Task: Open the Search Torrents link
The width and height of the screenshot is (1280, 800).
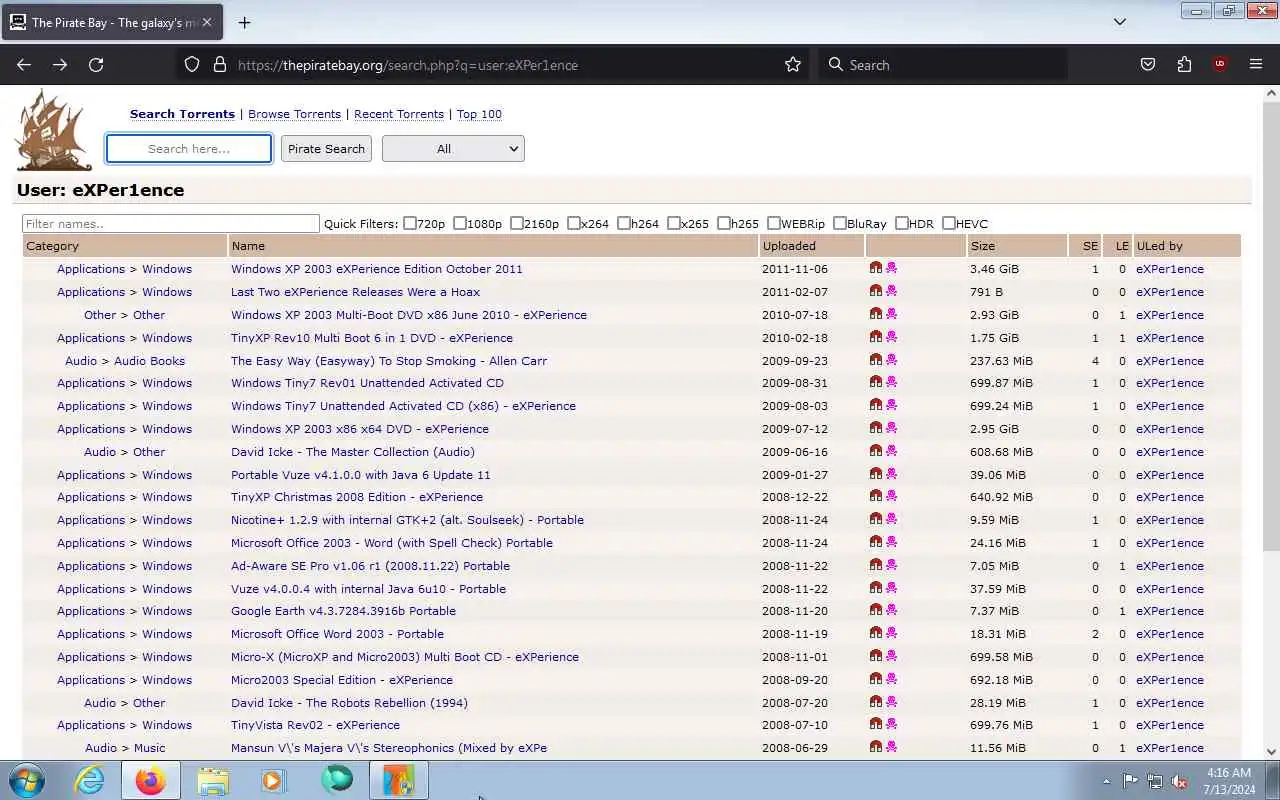Action: pos(182,114)
